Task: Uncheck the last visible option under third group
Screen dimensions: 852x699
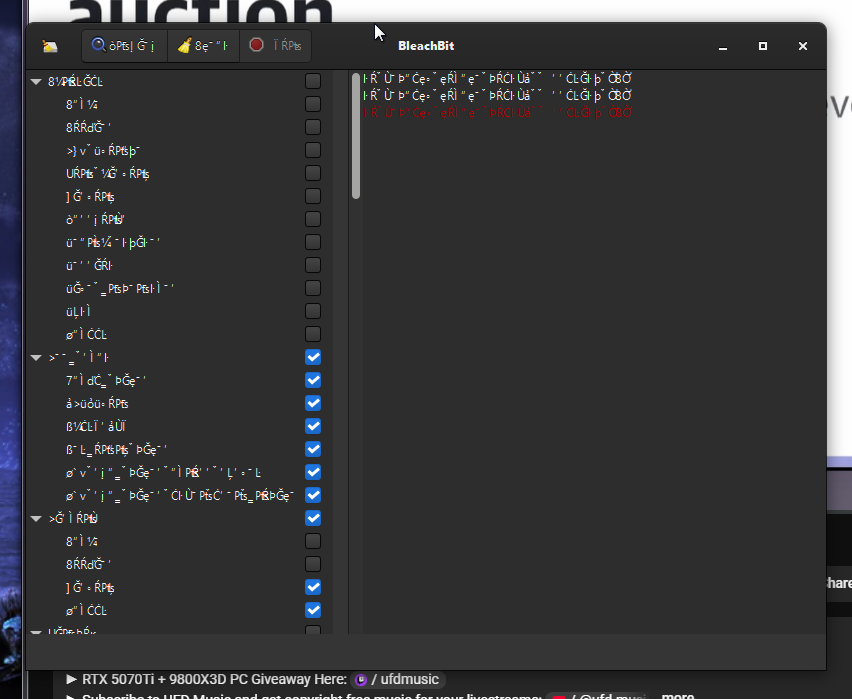Action: click(313, 610)
